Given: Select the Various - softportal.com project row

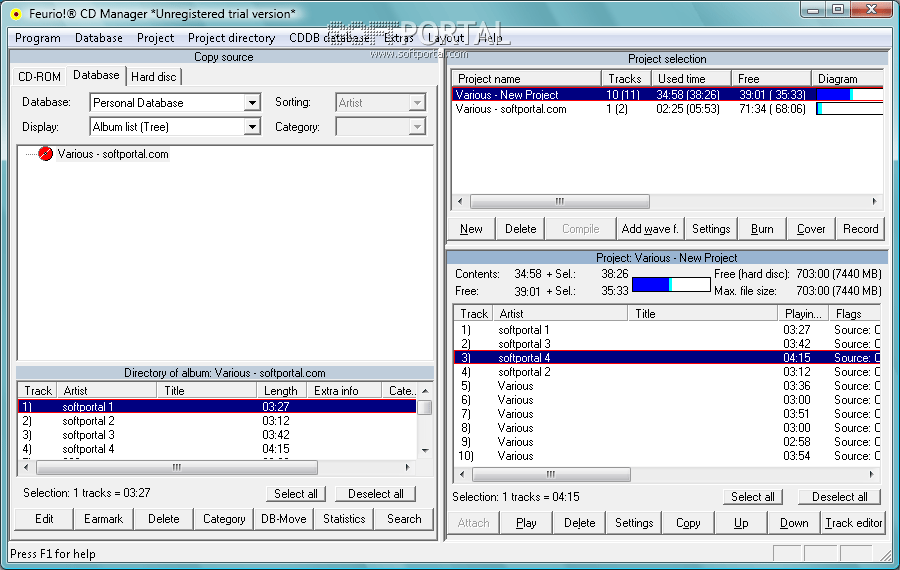Looking at the screenshot, I should [511, 109].
